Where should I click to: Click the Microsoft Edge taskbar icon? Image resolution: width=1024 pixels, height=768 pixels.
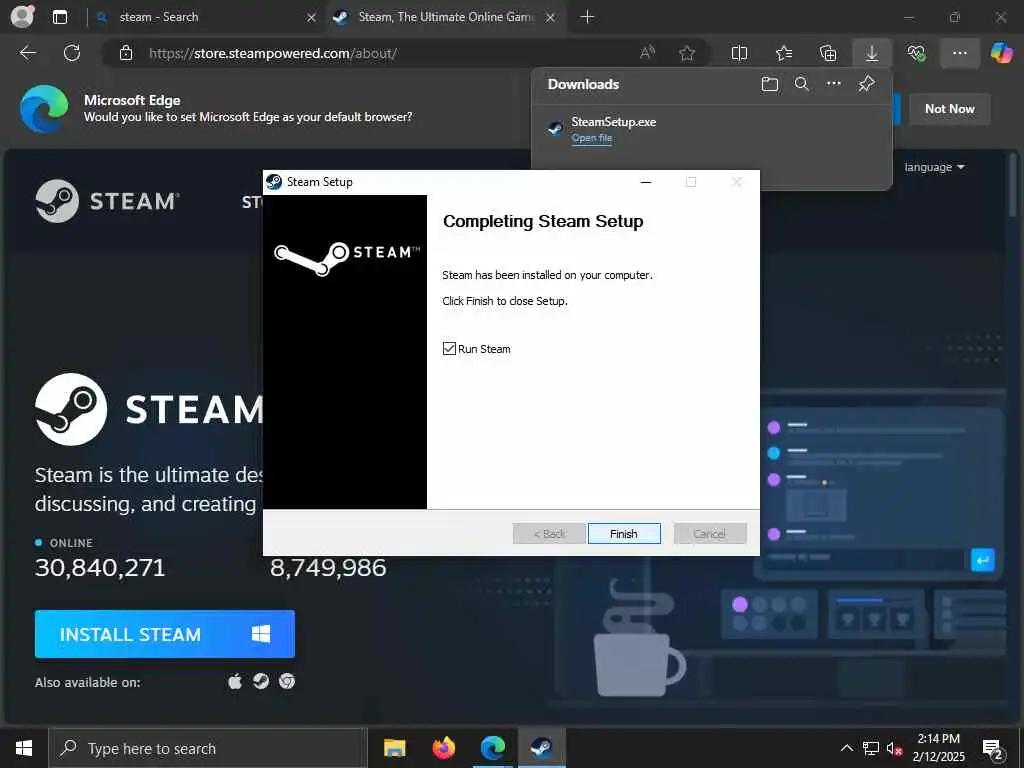point(493,748)
